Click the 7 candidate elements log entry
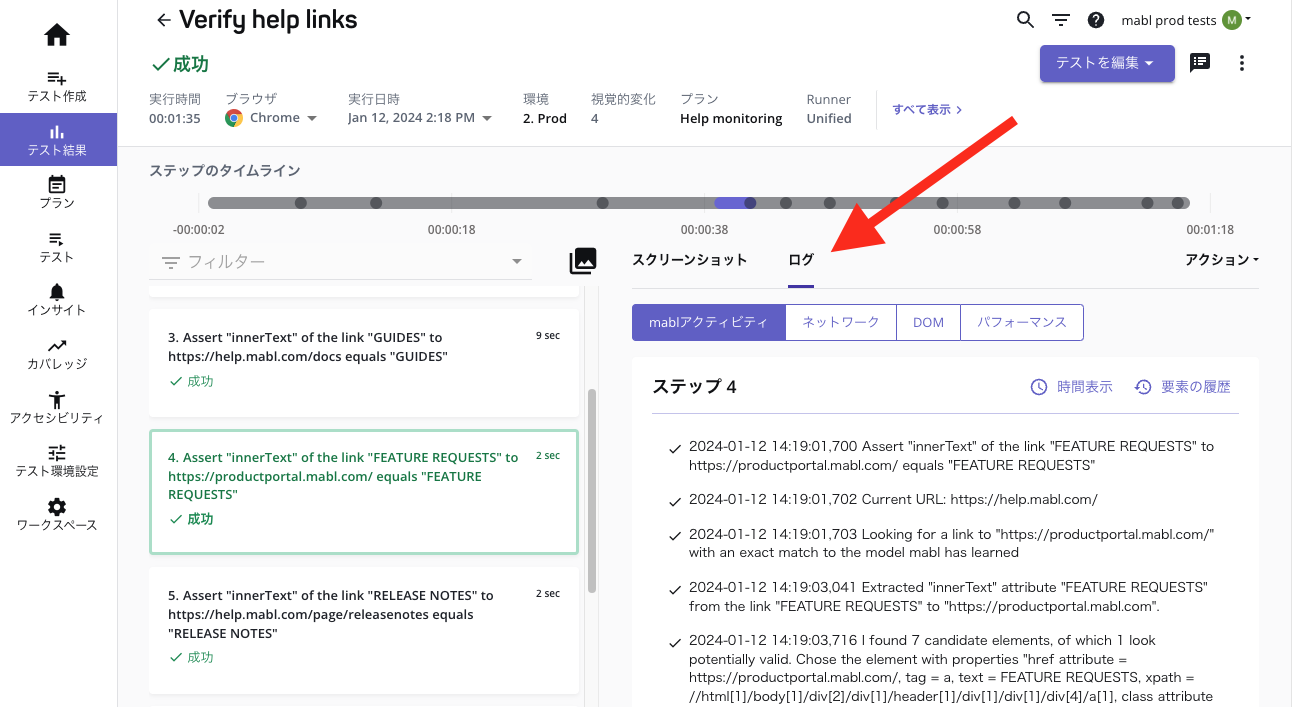Image resolution: width=1292 pixels, height=707 pixels. pyautogui.click(x=950, y=668)
